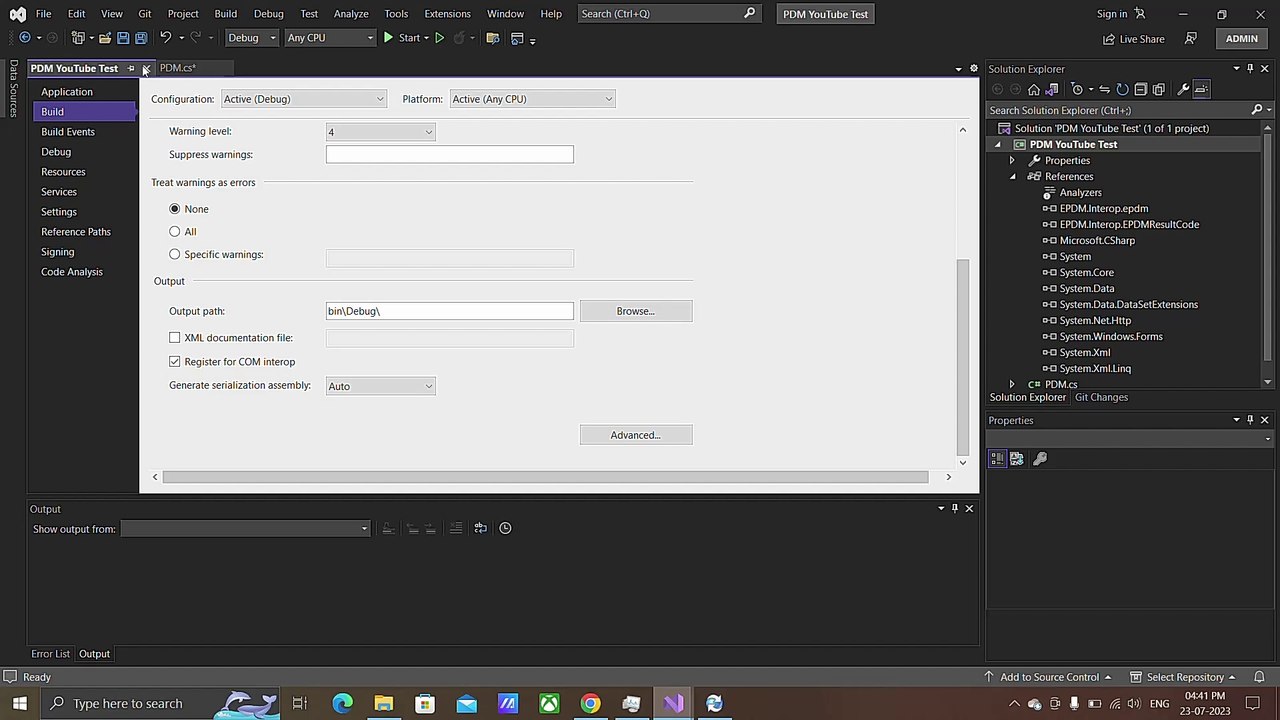Select the Specific warnings radio button
This screenshot has height=720, width=1280.
[x=175, y=255]
